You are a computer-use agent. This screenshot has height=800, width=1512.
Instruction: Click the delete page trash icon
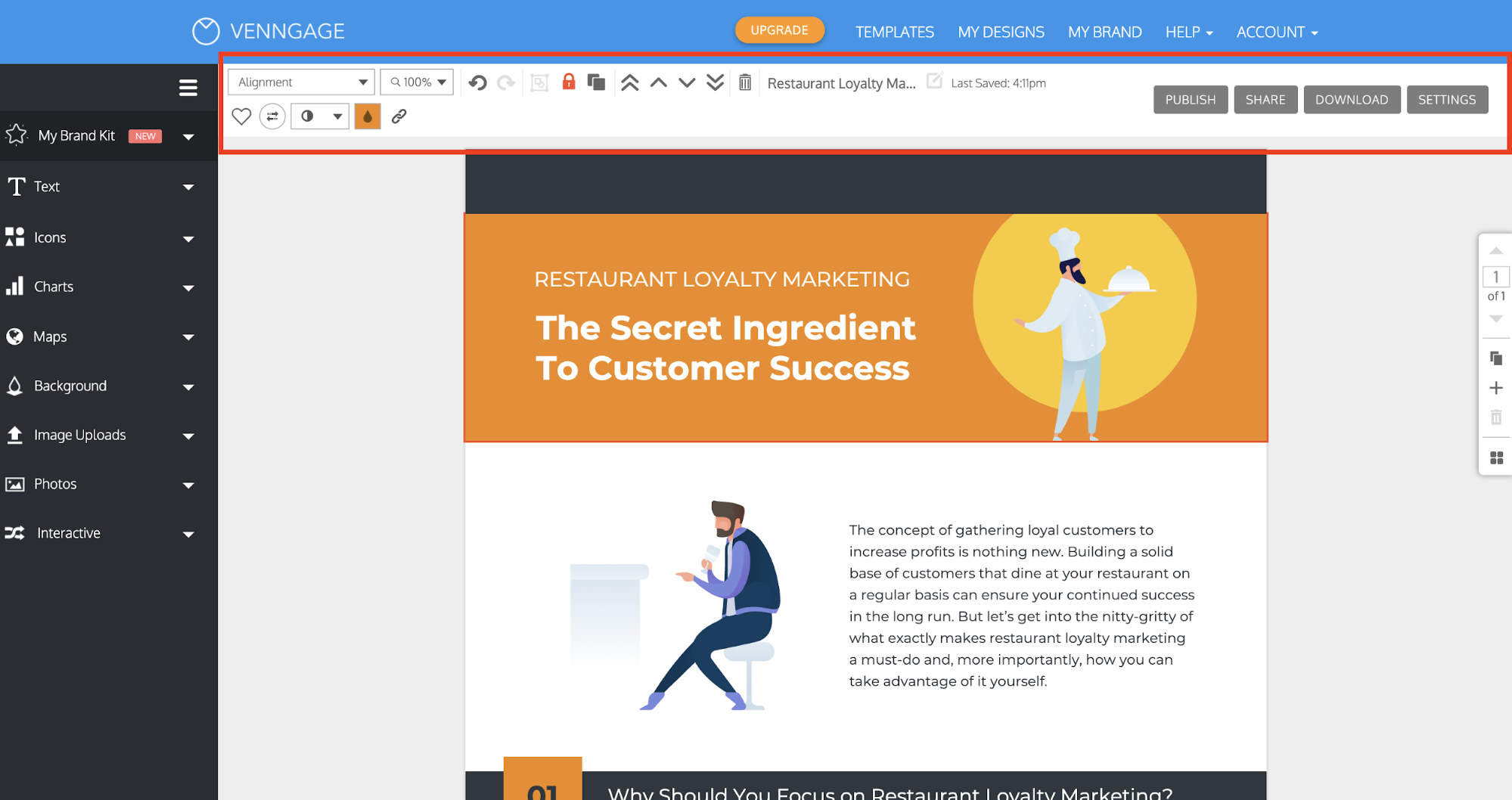coord(1495,417)
